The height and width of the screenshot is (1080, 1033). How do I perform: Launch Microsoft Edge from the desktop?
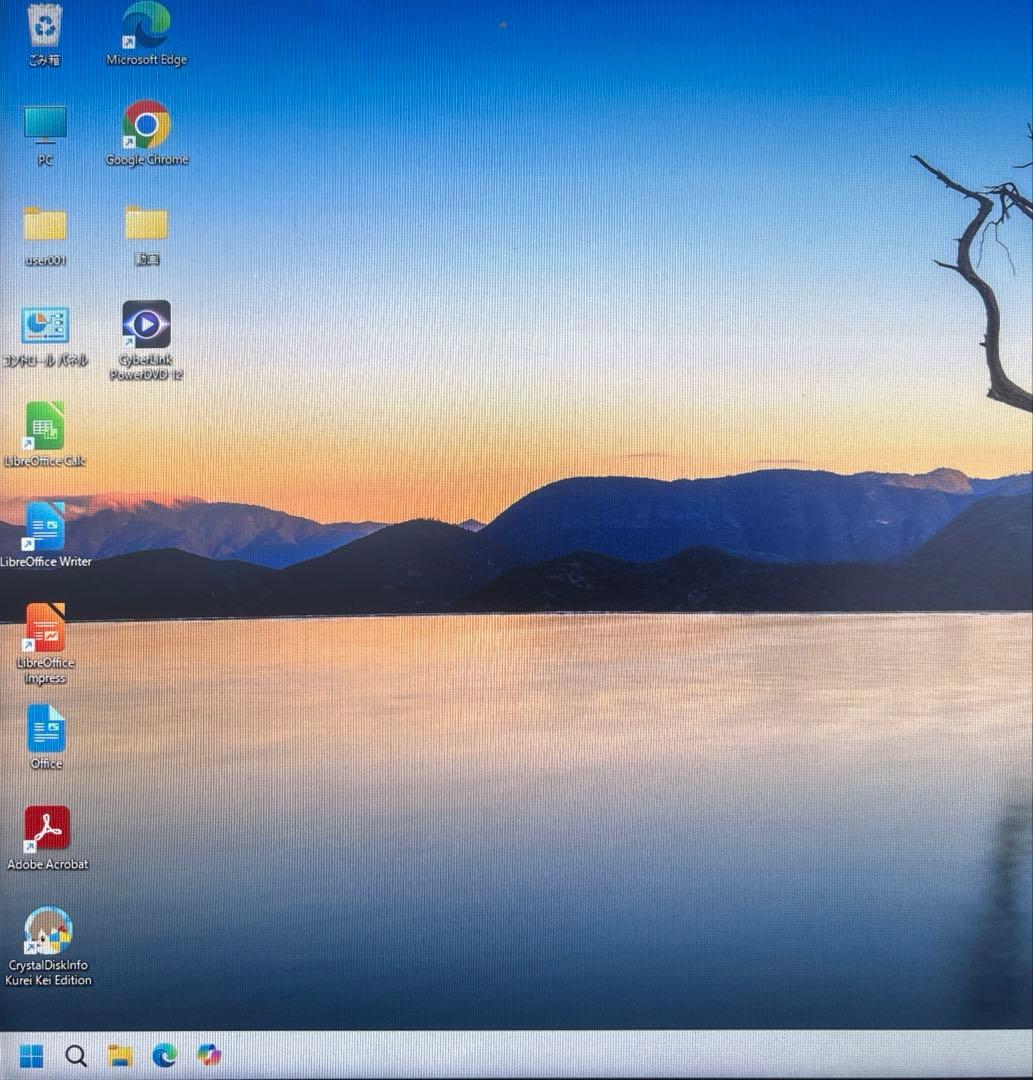coord(147,25)
